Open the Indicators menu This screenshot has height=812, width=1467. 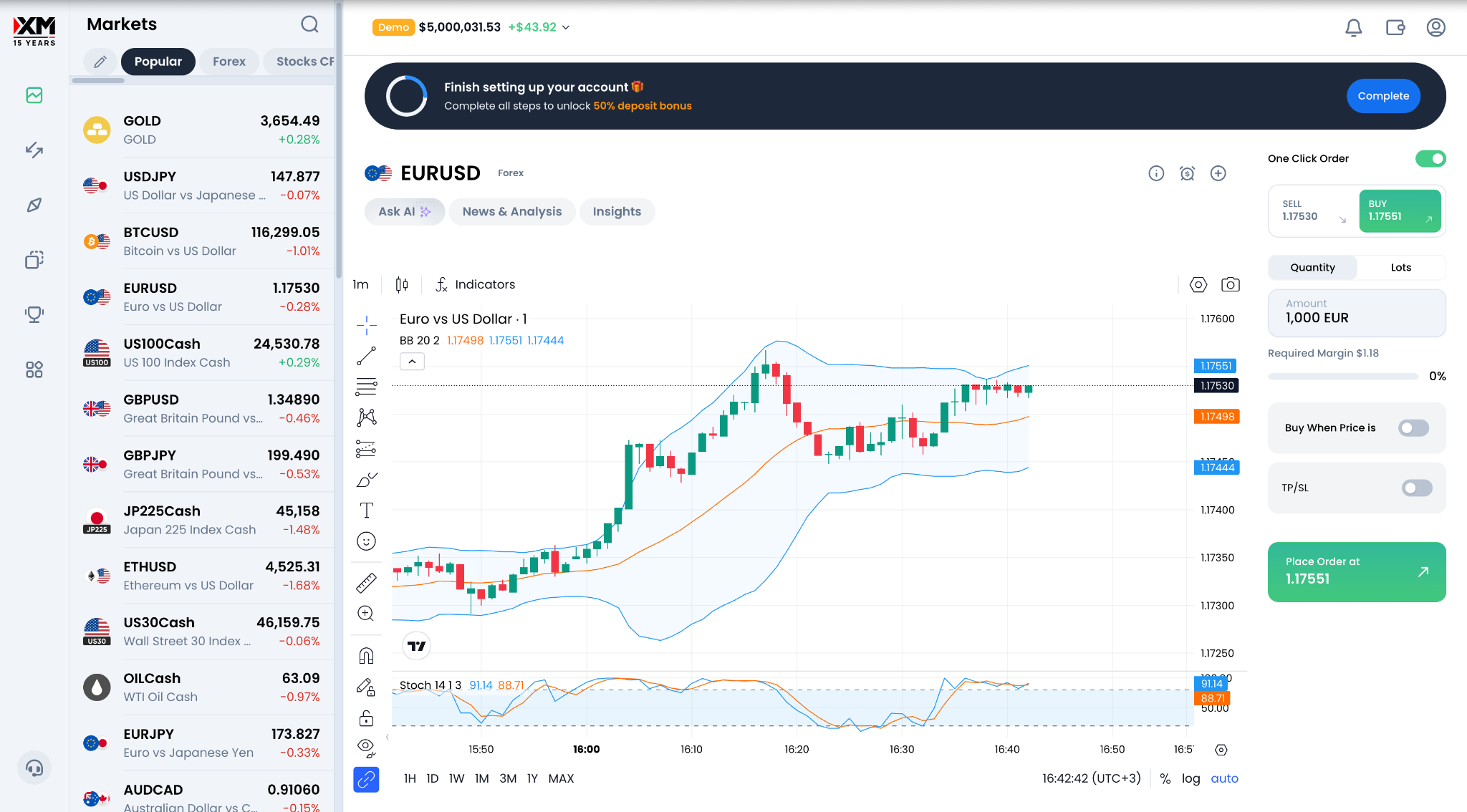coord(476,284)
